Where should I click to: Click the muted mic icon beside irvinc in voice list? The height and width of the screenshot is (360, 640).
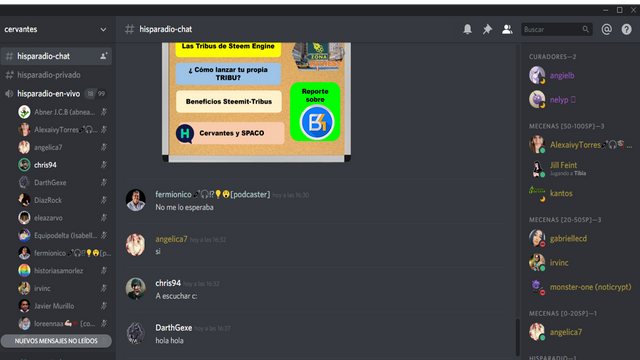point(104,288)
